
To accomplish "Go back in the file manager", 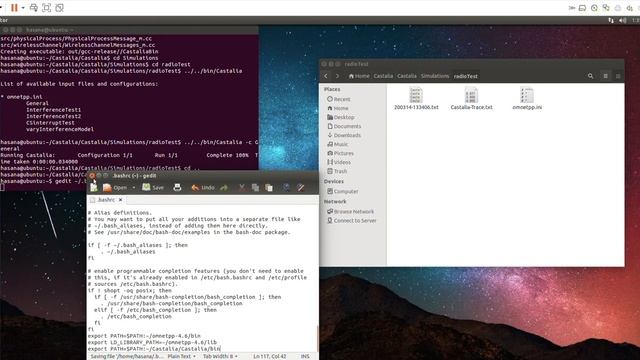I will (326, 76).
